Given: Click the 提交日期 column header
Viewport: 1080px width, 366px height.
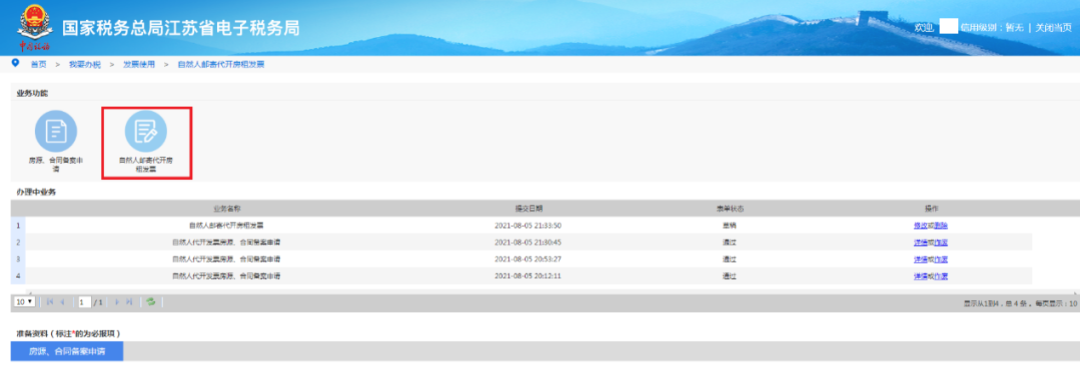Looking at the screenshot, I should point(528,208).
